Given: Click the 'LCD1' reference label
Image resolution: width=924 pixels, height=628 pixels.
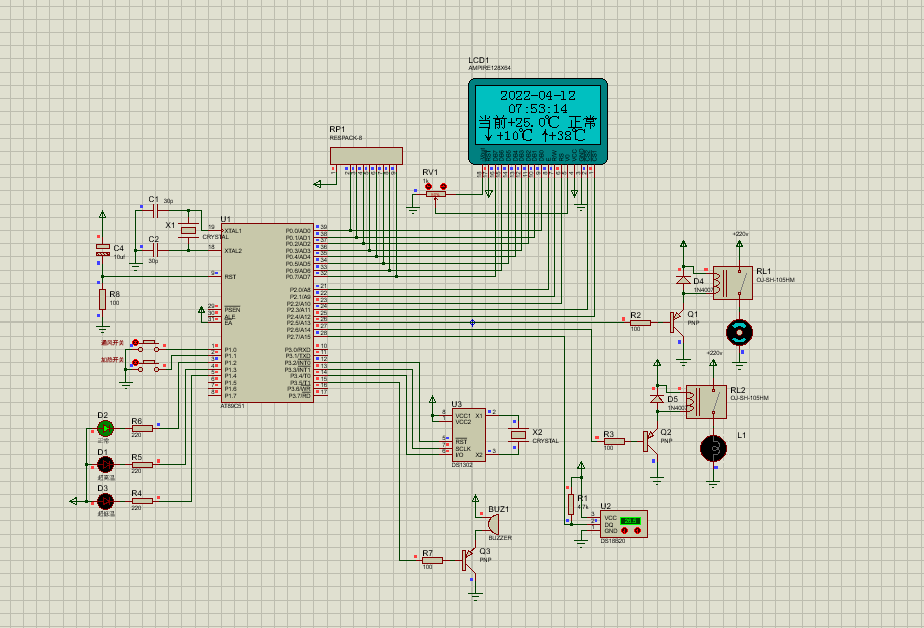Looking at the screenshot, I should pos(478,60).
